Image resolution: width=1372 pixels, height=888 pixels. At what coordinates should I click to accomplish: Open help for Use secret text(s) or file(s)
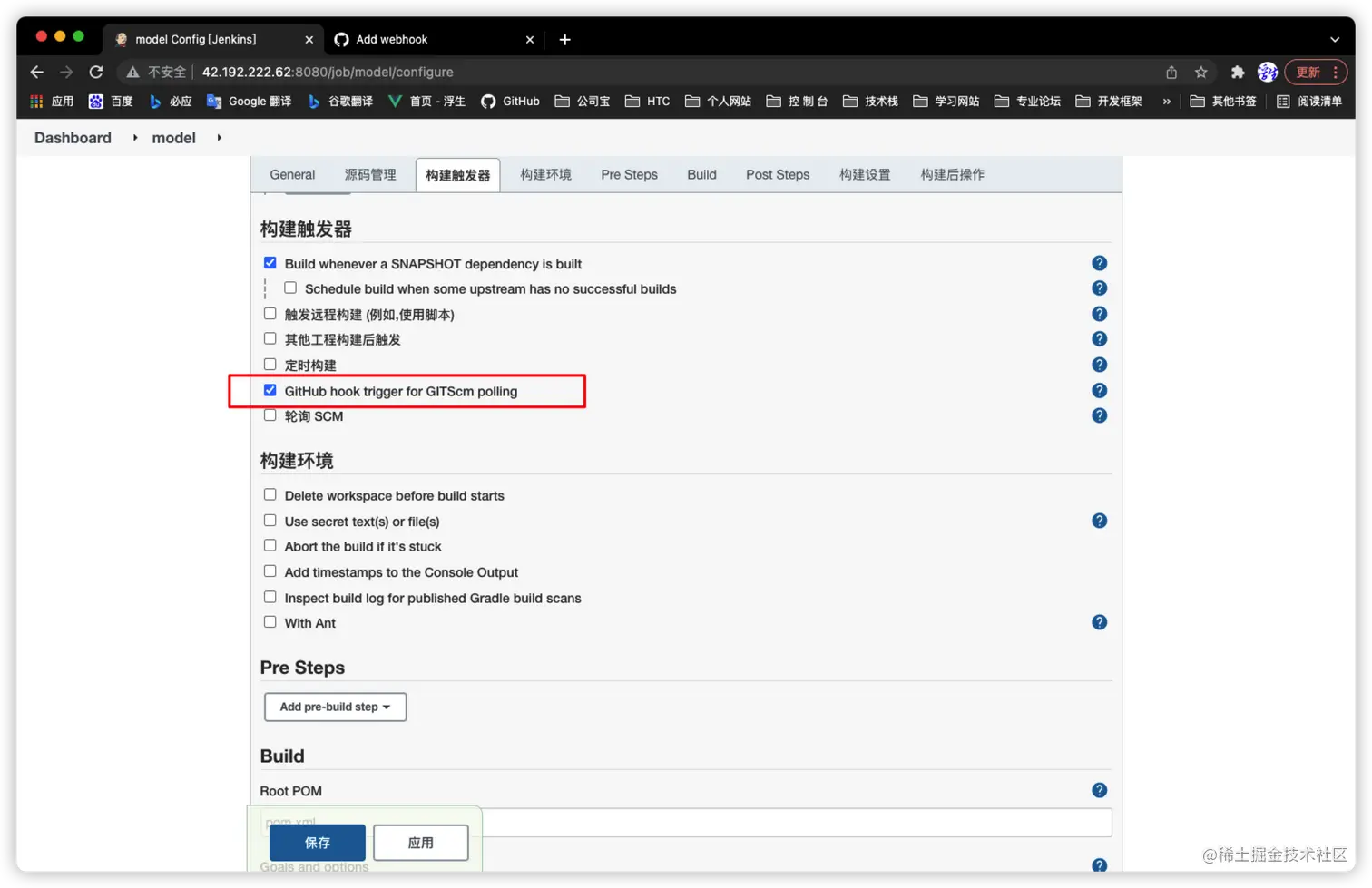coord(1099,521)
